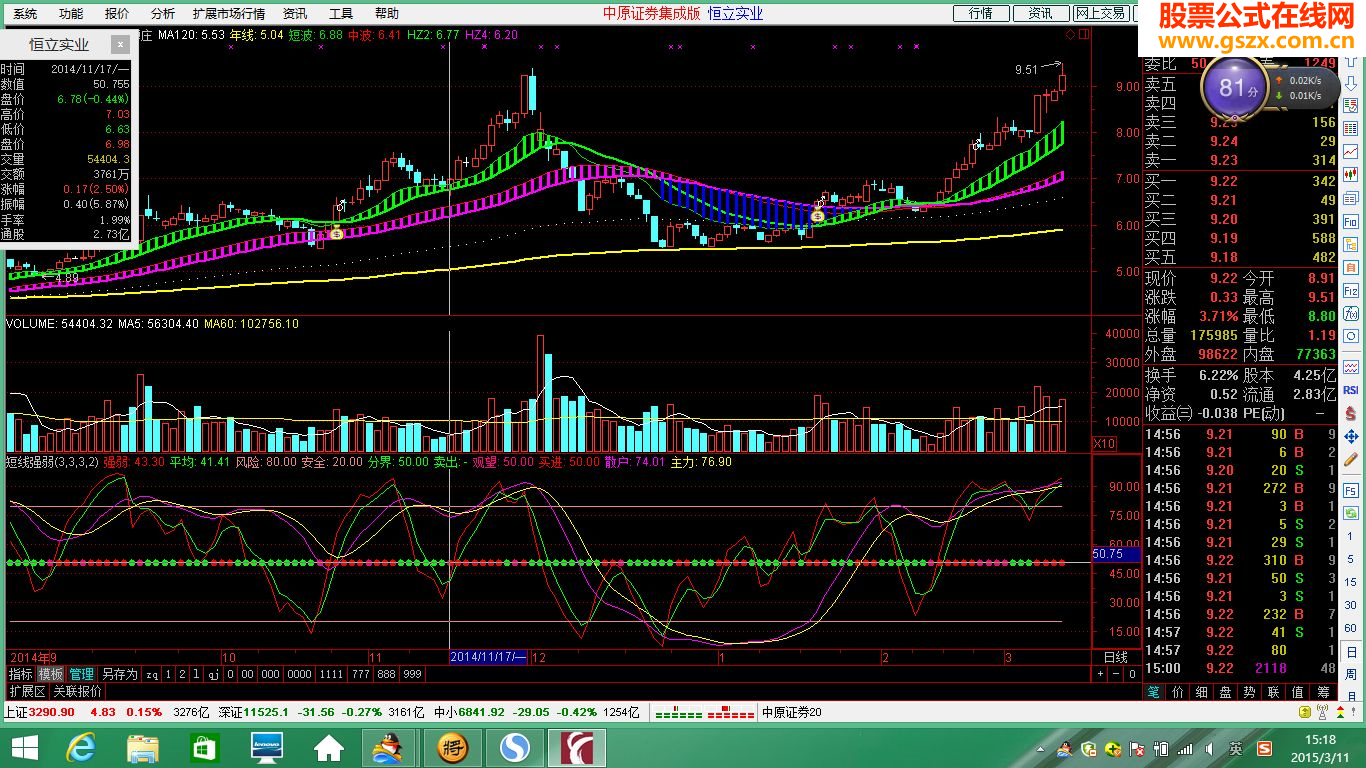Click the 网上交易 button

[1101, 13]
